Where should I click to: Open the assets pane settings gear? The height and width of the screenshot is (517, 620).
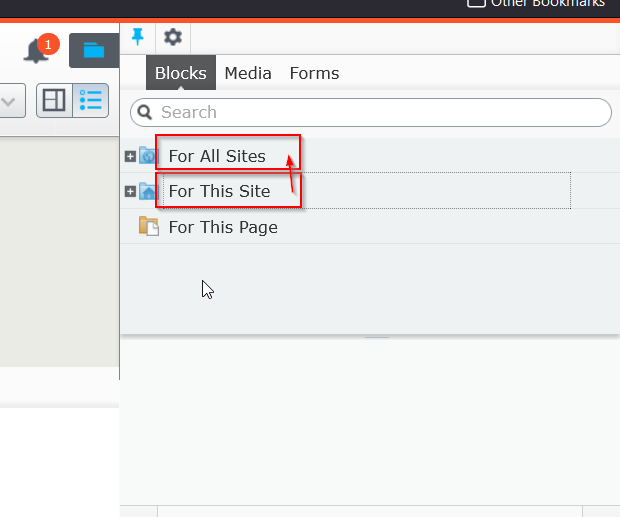click(x=173, y=37)
